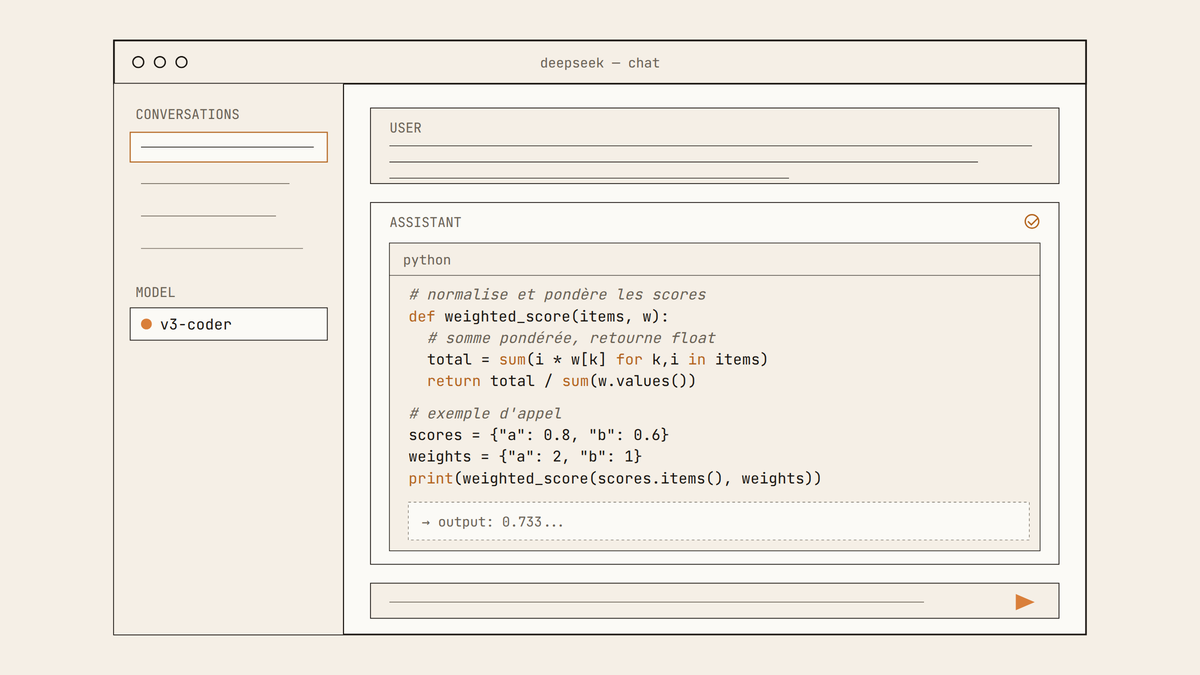Screen dimensions: 1200x675
Task: Click the orange send arrow icon
Action: click(x=1024, y=602)
